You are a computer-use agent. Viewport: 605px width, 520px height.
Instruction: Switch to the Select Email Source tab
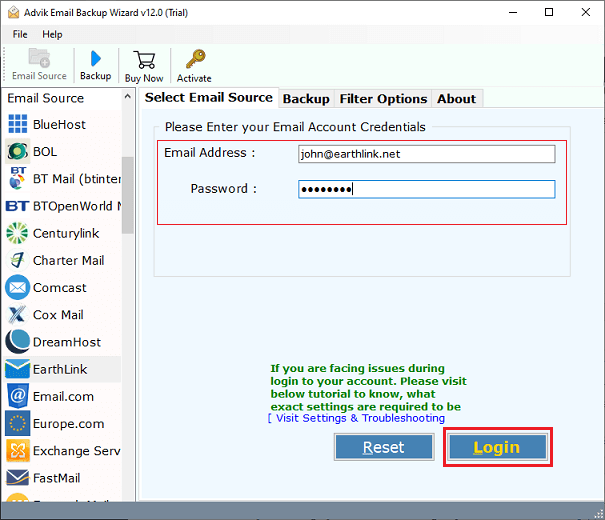(x=208, y=98)
